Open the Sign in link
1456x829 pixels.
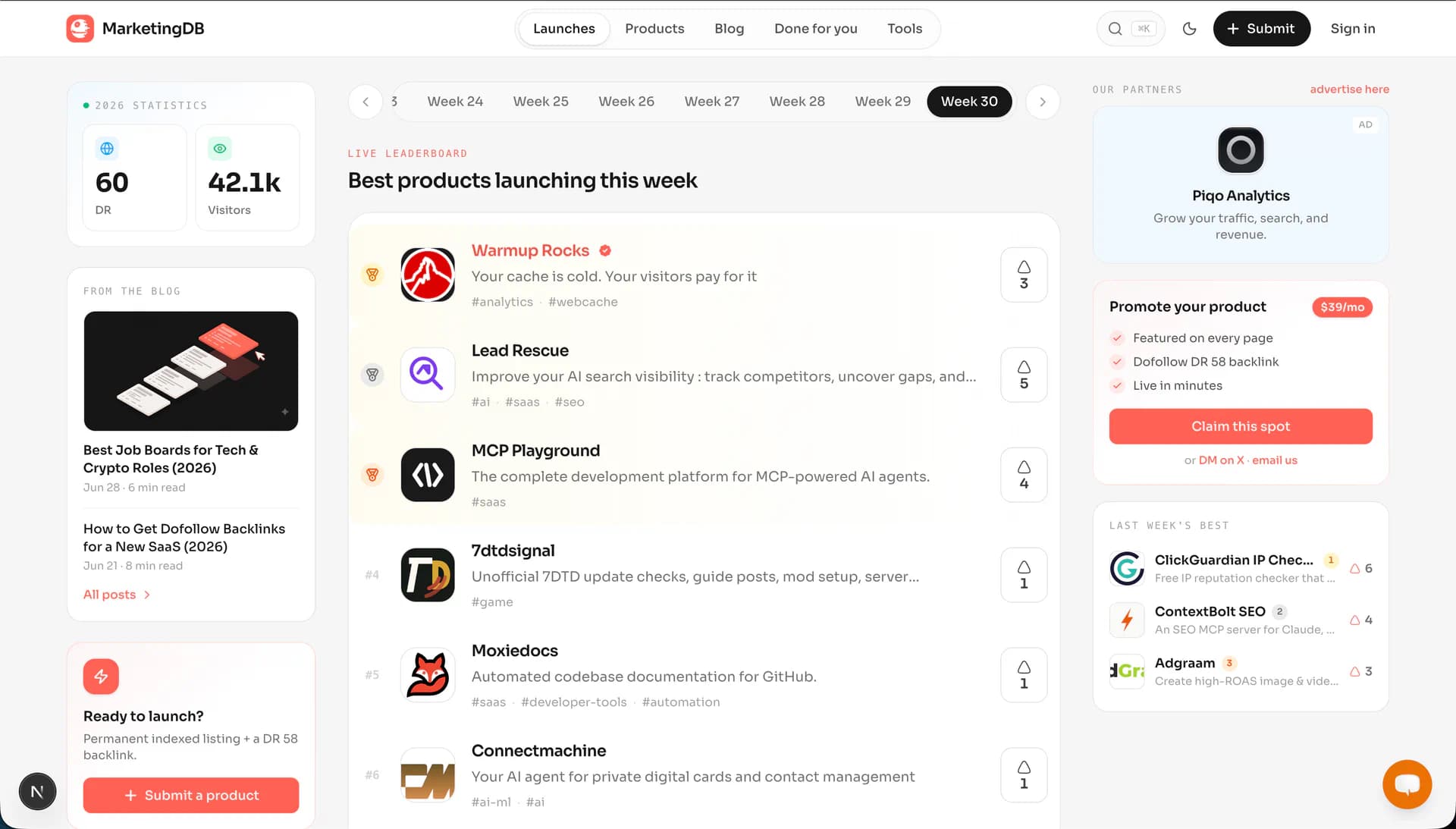pyautogui.click(x=1352, y=29)
